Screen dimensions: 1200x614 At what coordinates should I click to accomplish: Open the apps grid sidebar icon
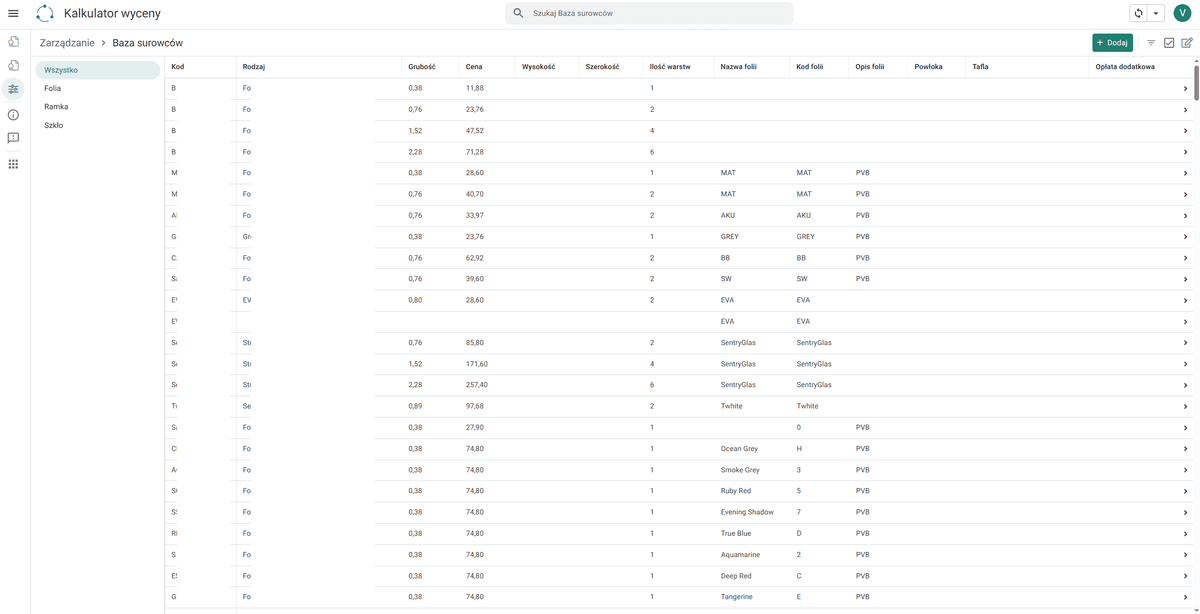[x=13, y=164]
